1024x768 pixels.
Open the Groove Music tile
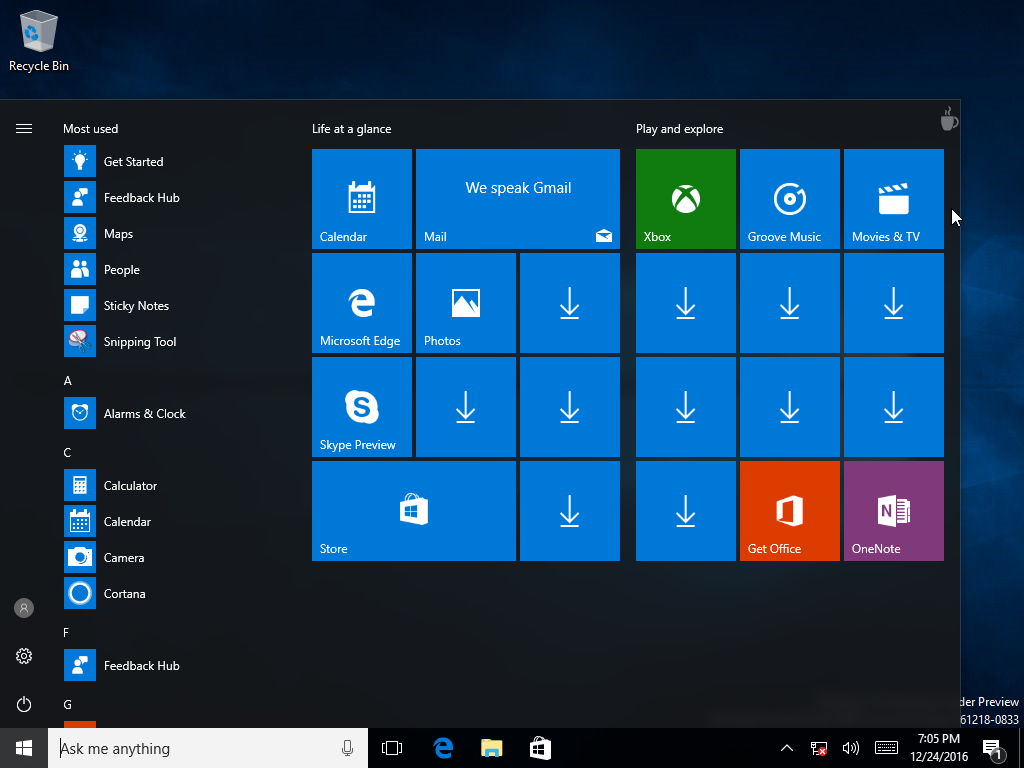pos(790,199)
